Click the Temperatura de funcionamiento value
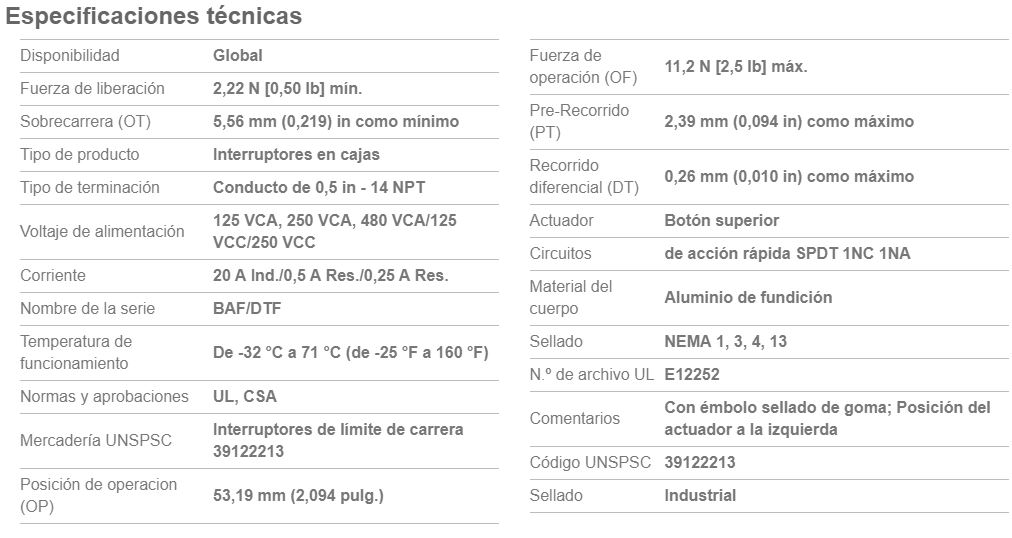Viewport: 1012px width, 538px height. pyautogui.click(x=350, y=352)
